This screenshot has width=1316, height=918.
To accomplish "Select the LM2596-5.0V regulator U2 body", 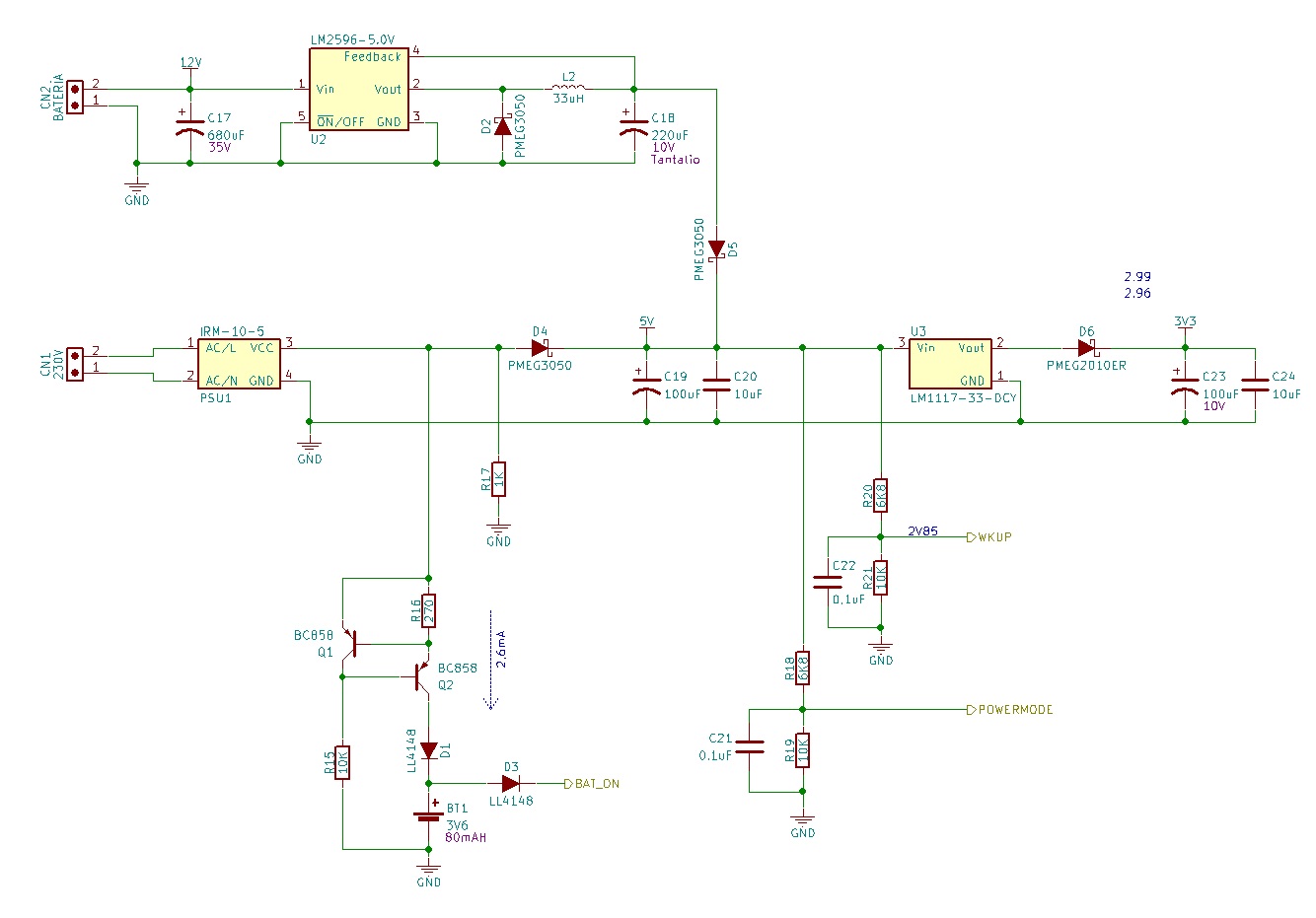I will tap(359, 90).
